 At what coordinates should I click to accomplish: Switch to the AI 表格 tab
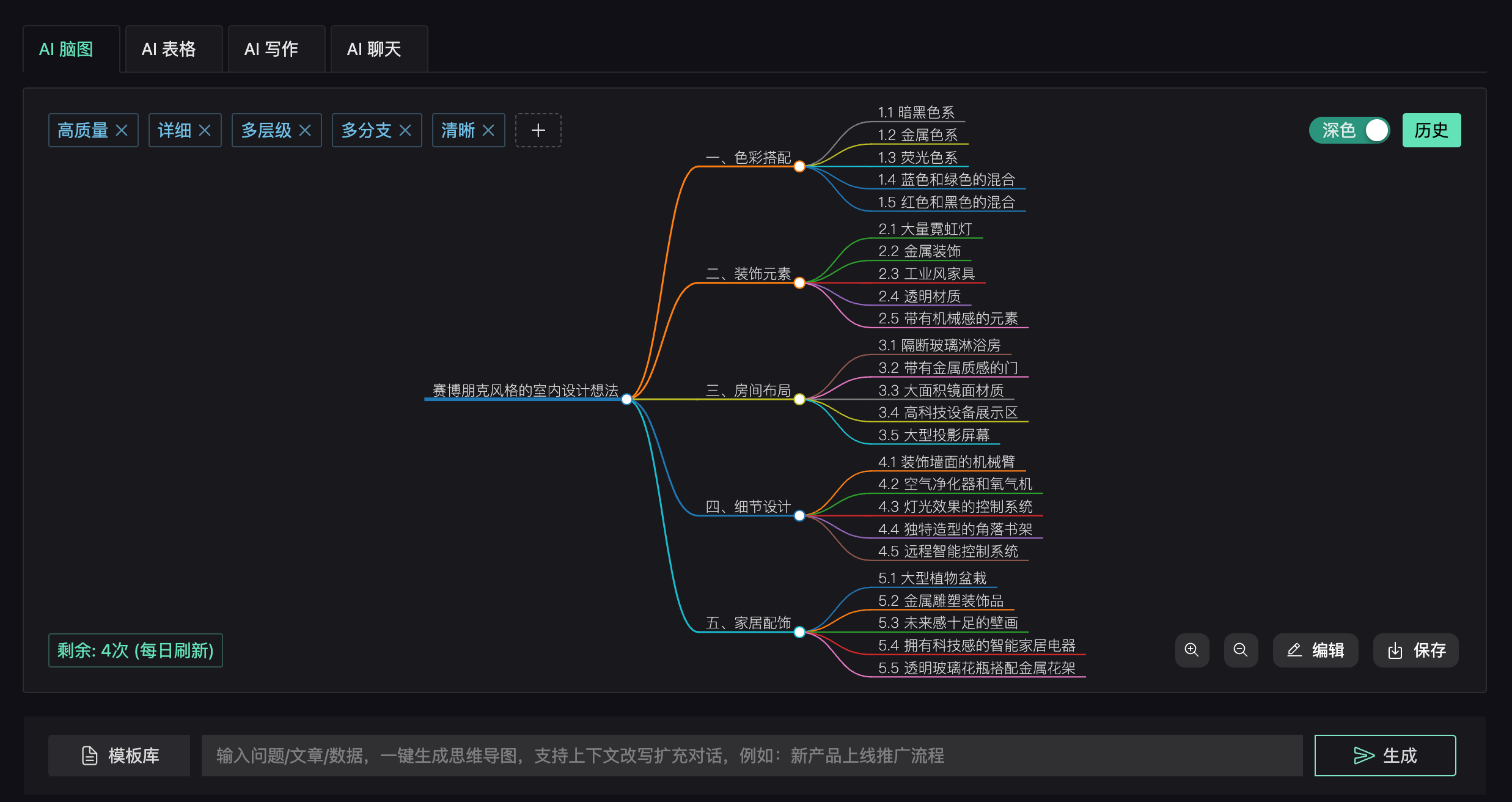[174, 49]
